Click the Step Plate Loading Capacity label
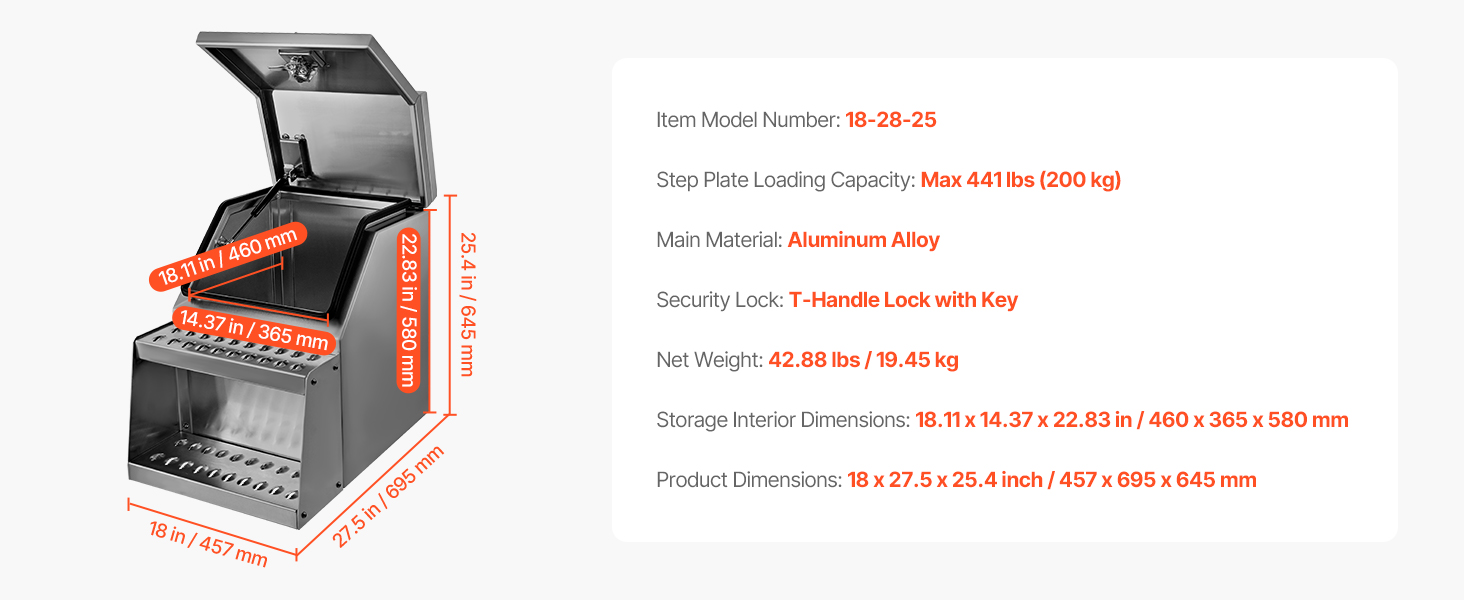The height and width of the screenshot is (600, 1464). pos(785,180)
